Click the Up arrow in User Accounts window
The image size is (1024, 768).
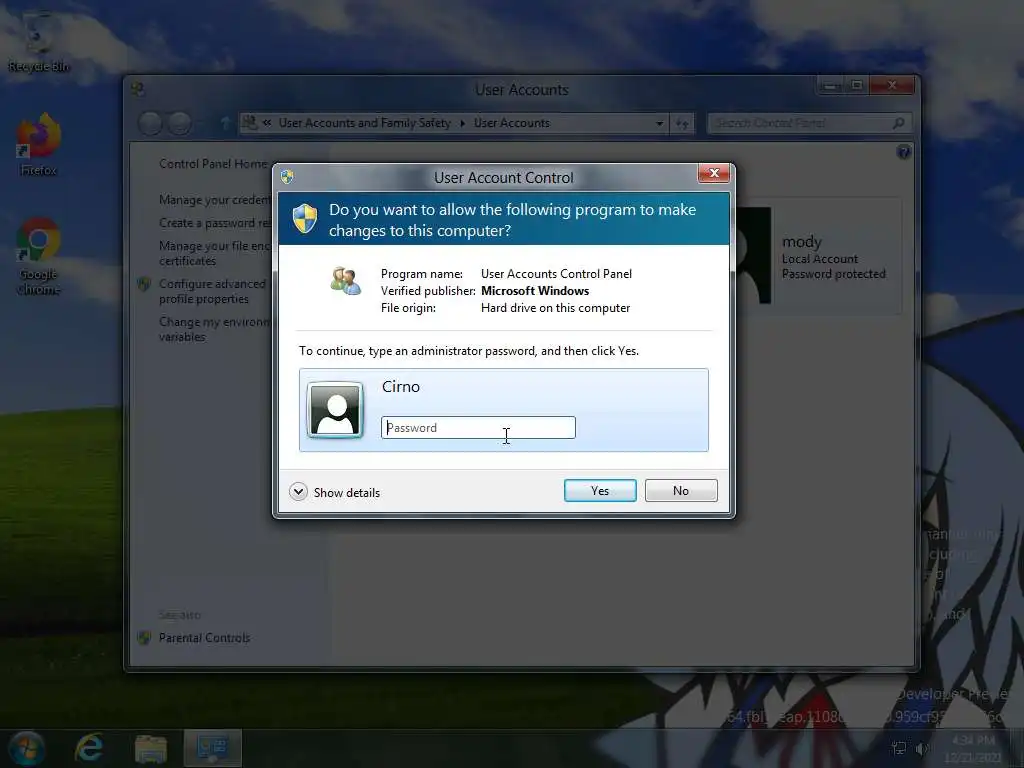(x=225, y=123)
